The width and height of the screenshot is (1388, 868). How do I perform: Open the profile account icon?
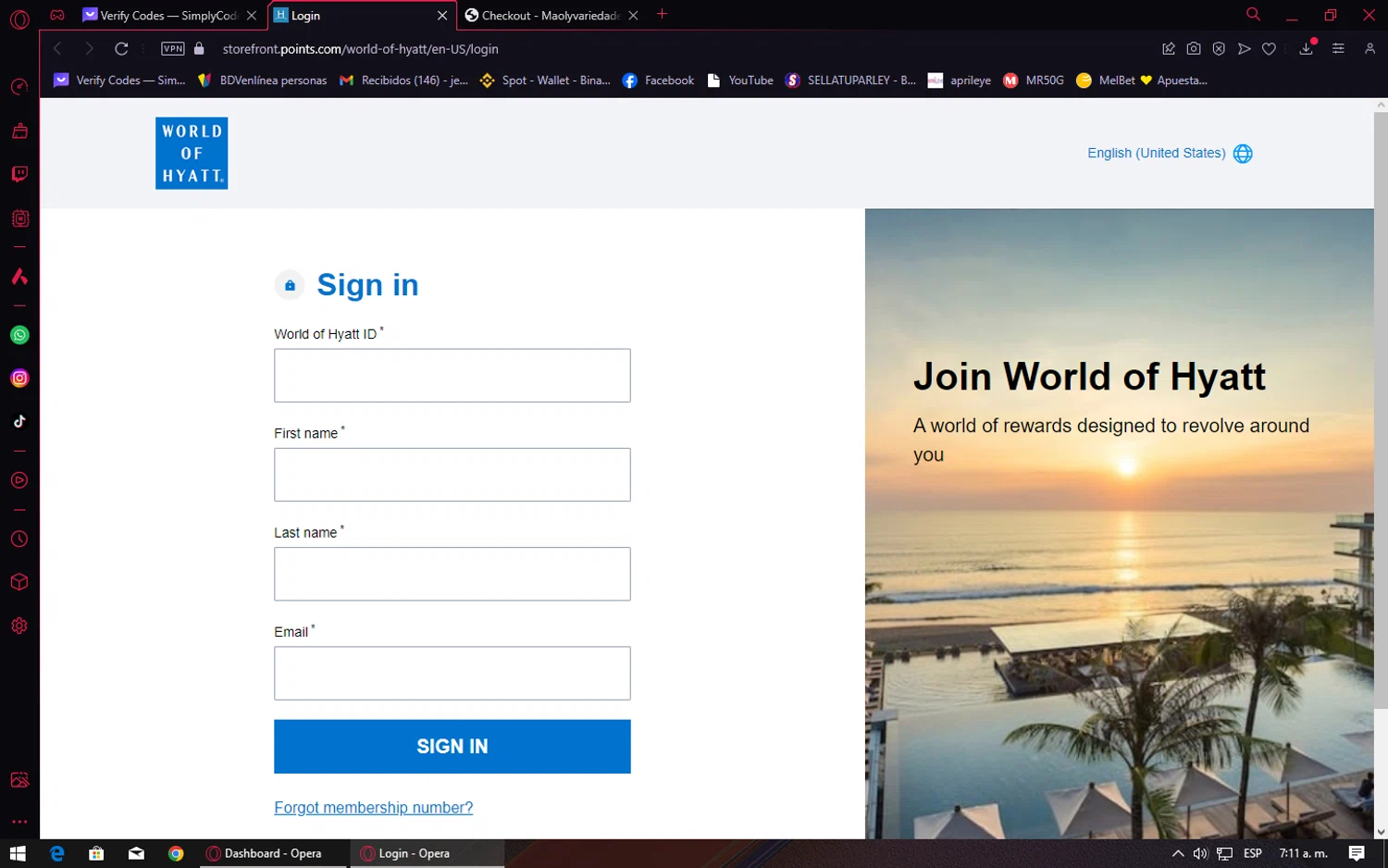click(1369, 48)
